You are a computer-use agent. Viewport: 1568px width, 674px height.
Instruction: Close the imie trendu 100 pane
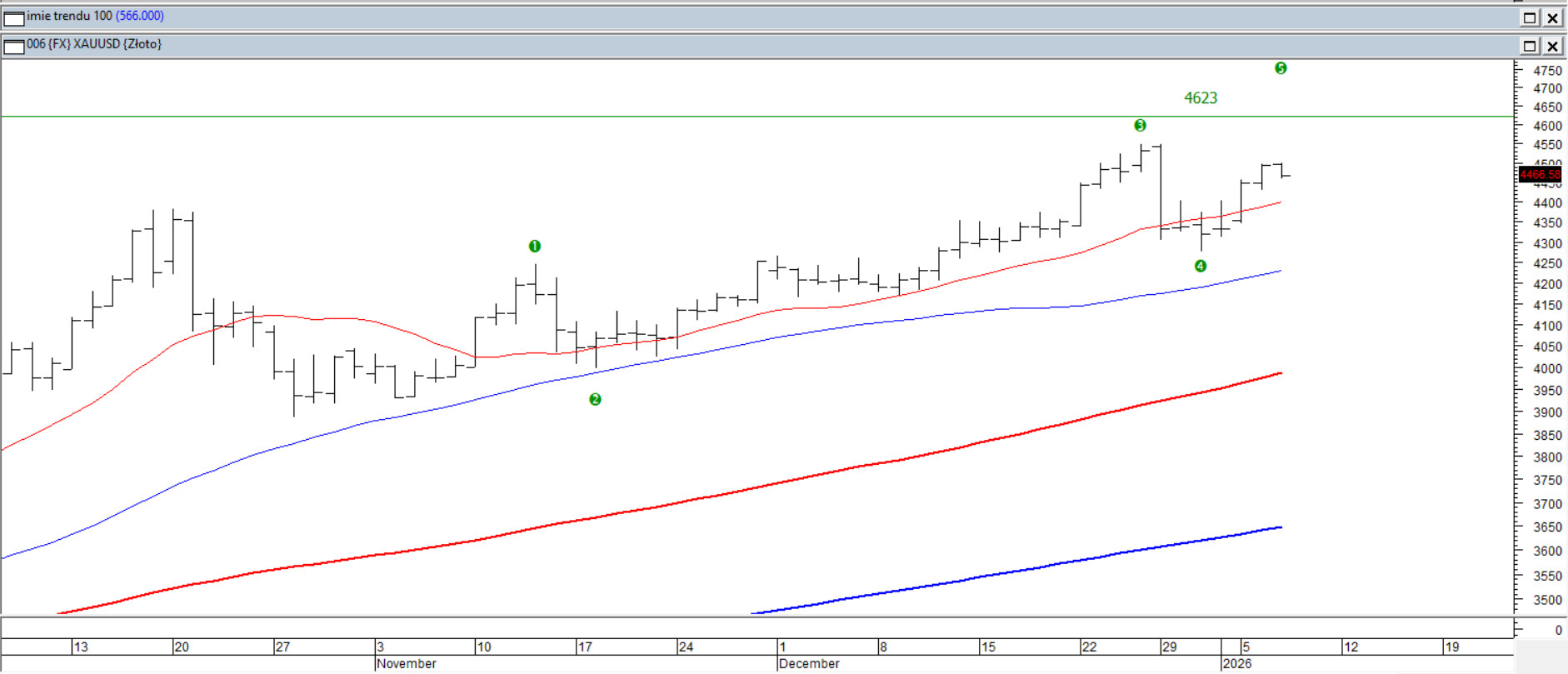(x=1553, y=17)
